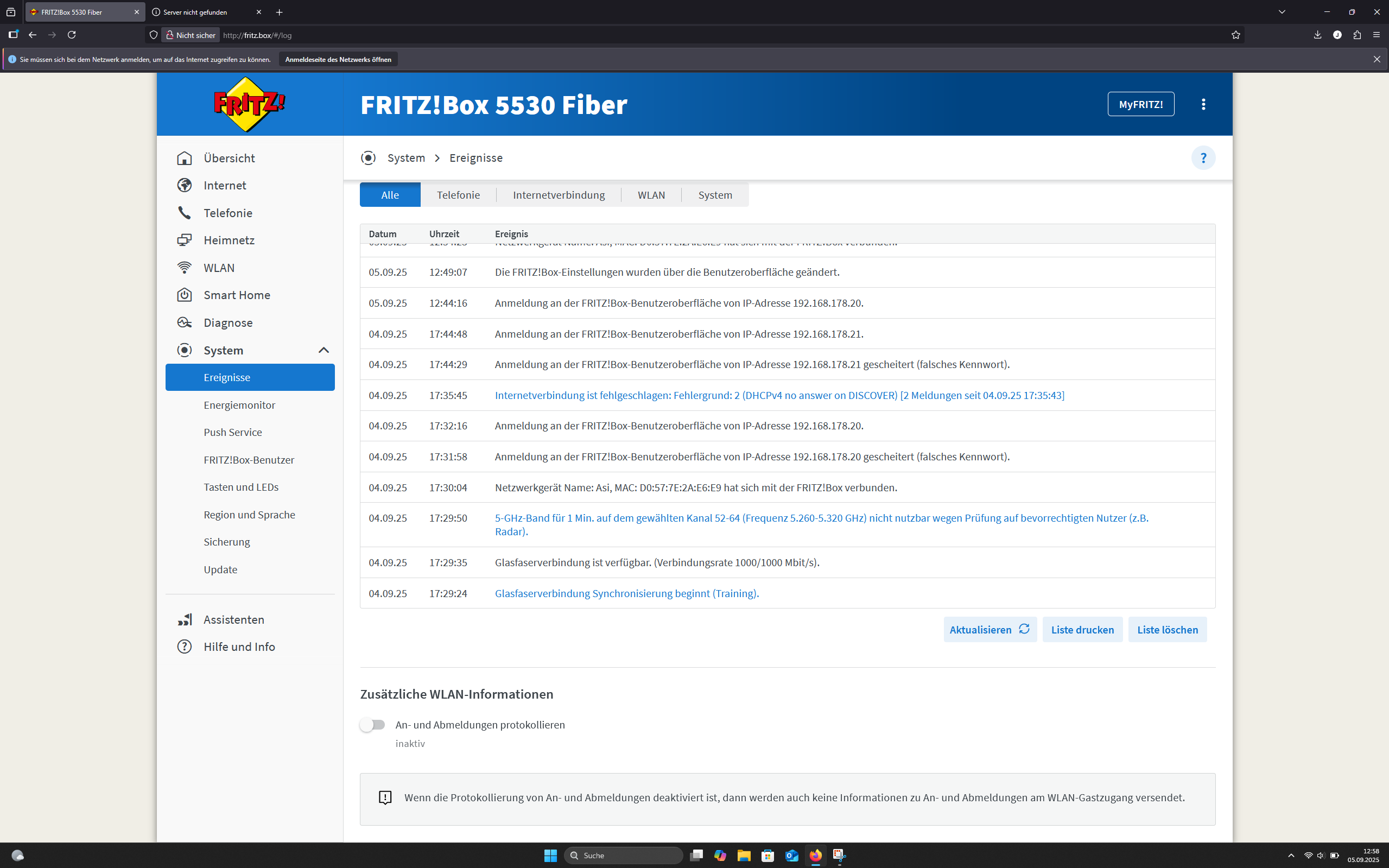Open File Explorer from the taskbar
Viewport: 1389px width, 868px height.
[744, 856]
